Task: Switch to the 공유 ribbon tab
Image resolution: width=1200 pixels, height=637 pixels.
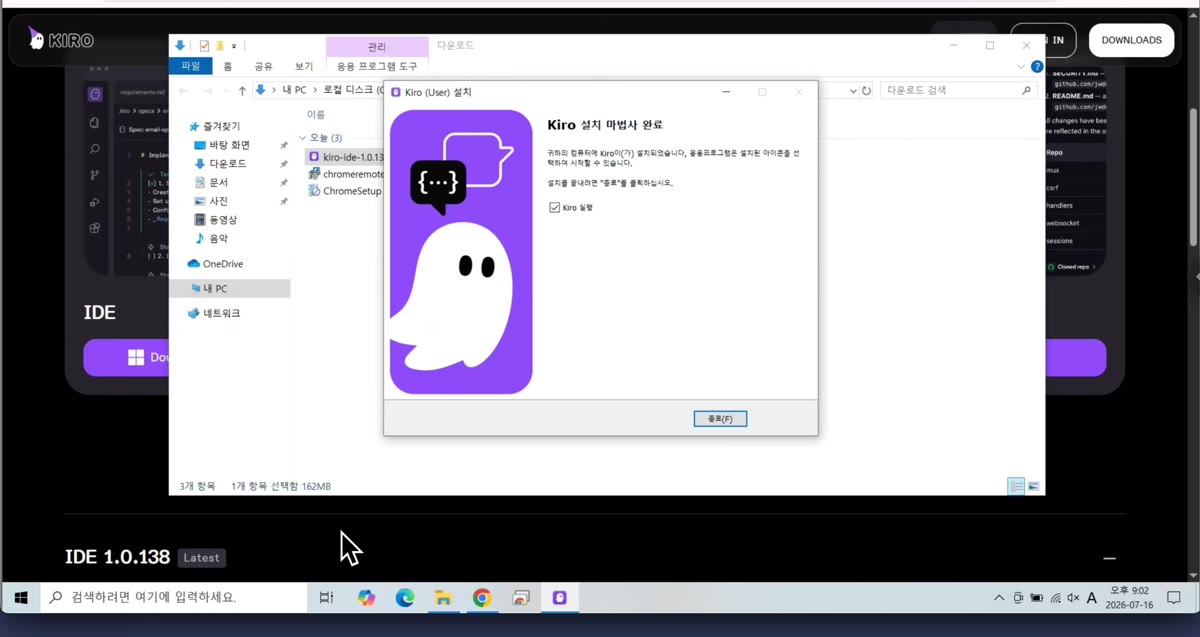Action: 263,66
